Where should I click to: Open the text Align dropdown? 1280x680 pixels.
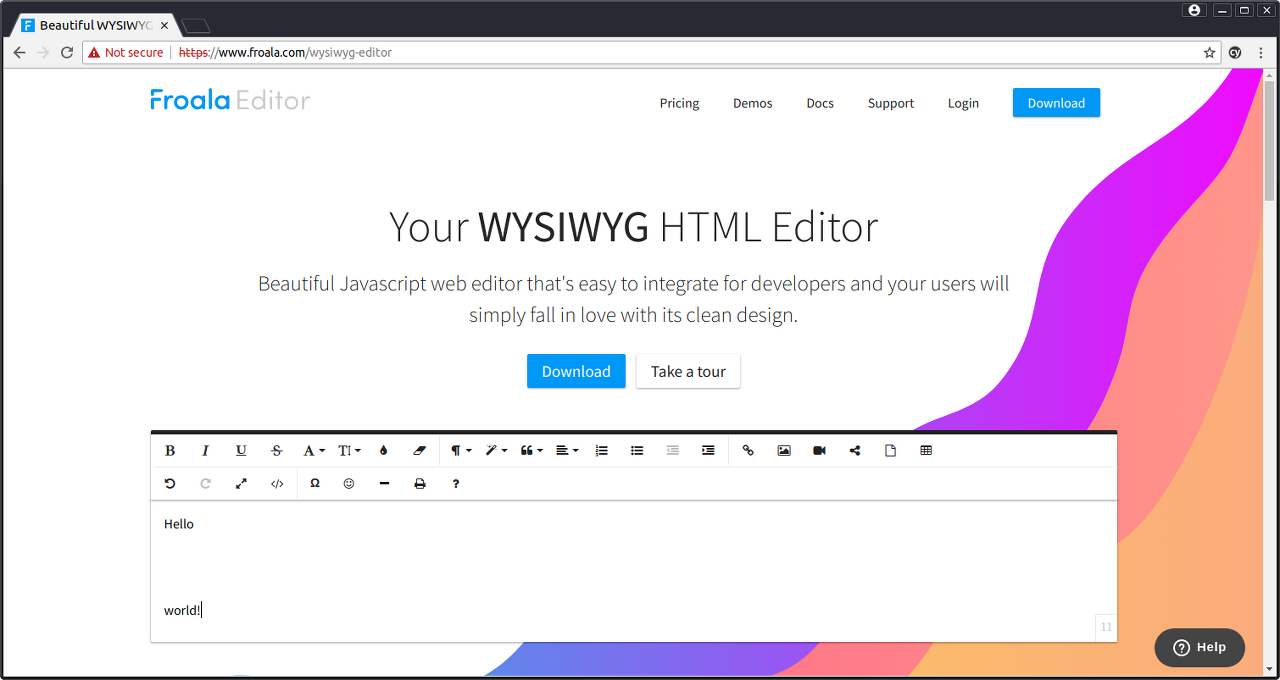(567, 451)
